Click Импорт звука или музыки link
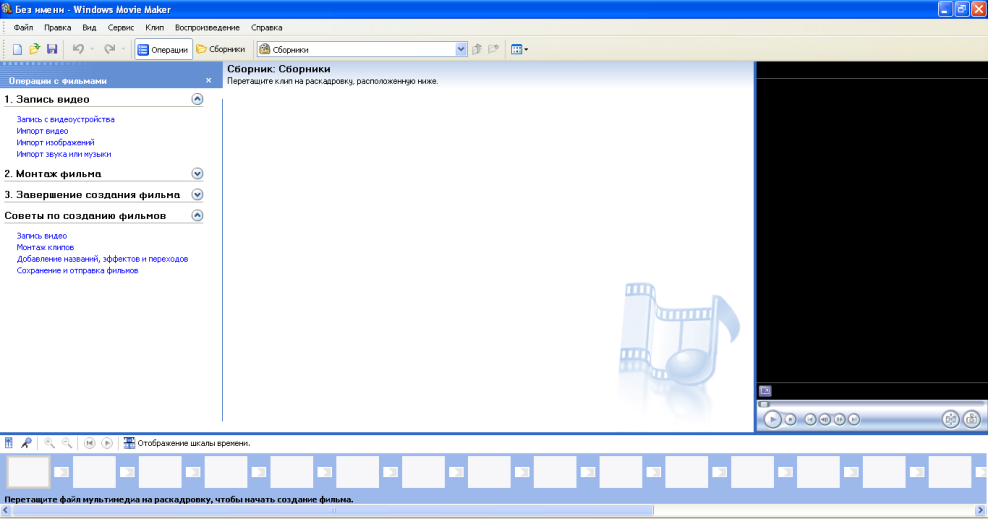This screenshot has width=988, height=519. click(64, 154)
